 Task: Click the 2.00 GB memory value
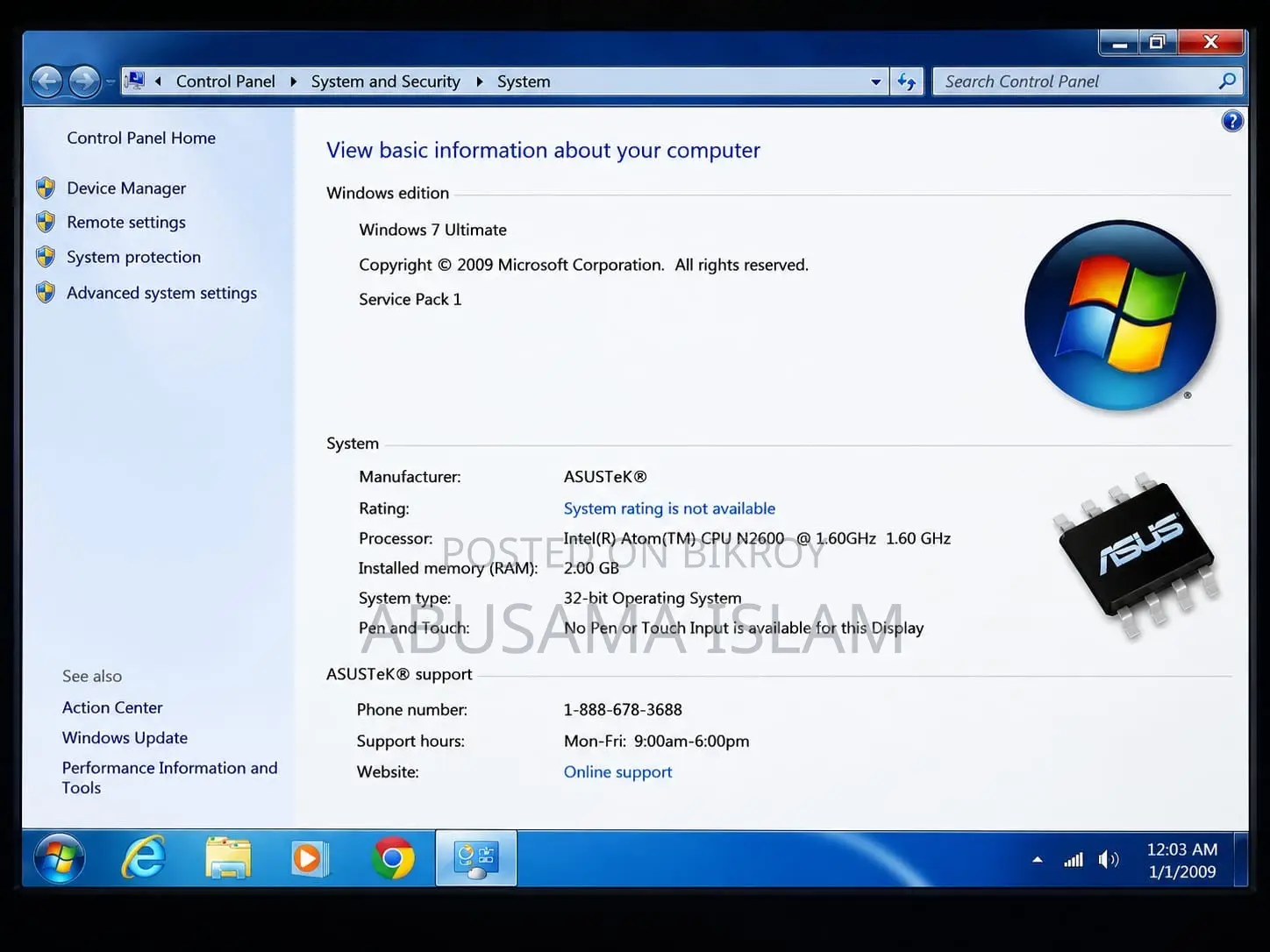coord(591,568)
